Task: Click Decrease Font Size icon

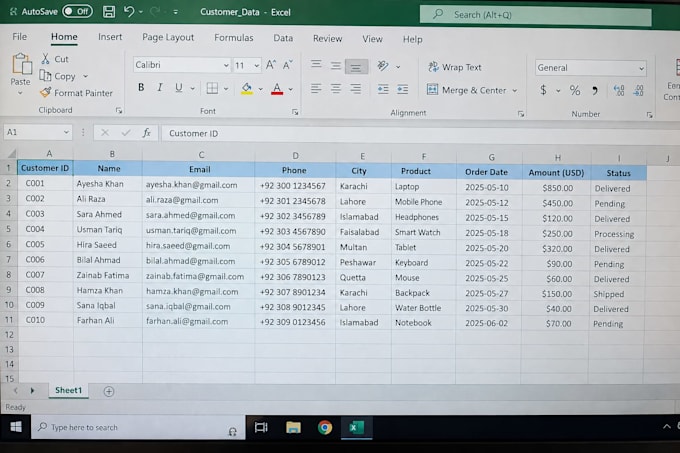Action: (x=288, y=65)
